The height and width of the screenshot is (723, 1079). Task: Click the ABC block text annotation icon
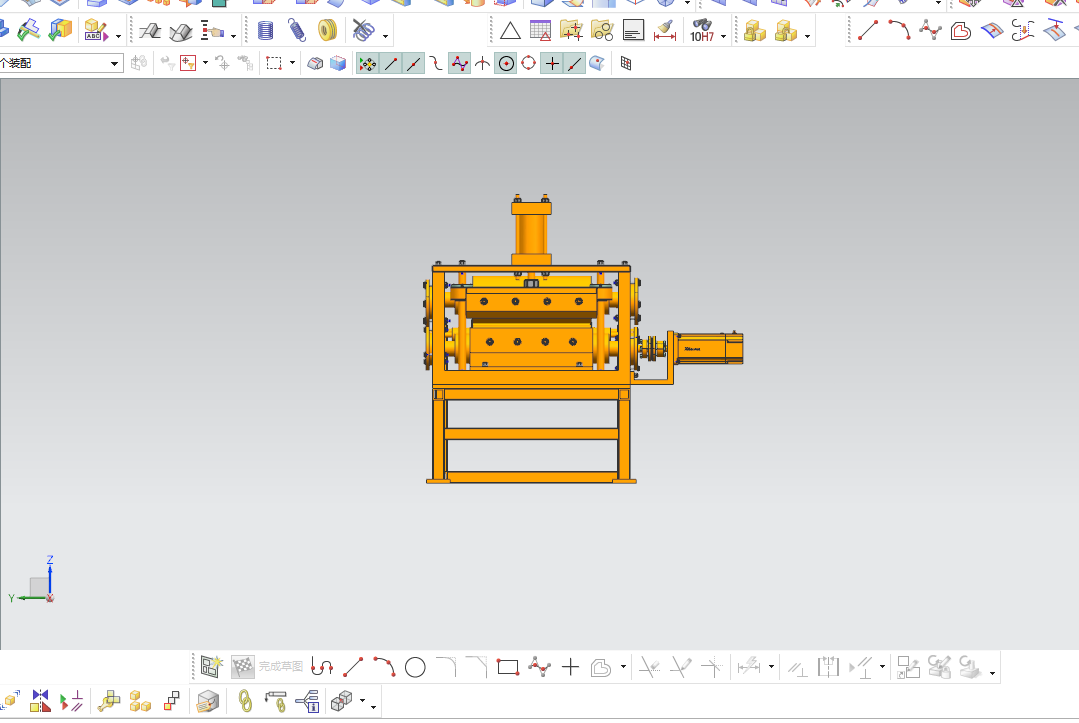96,31
